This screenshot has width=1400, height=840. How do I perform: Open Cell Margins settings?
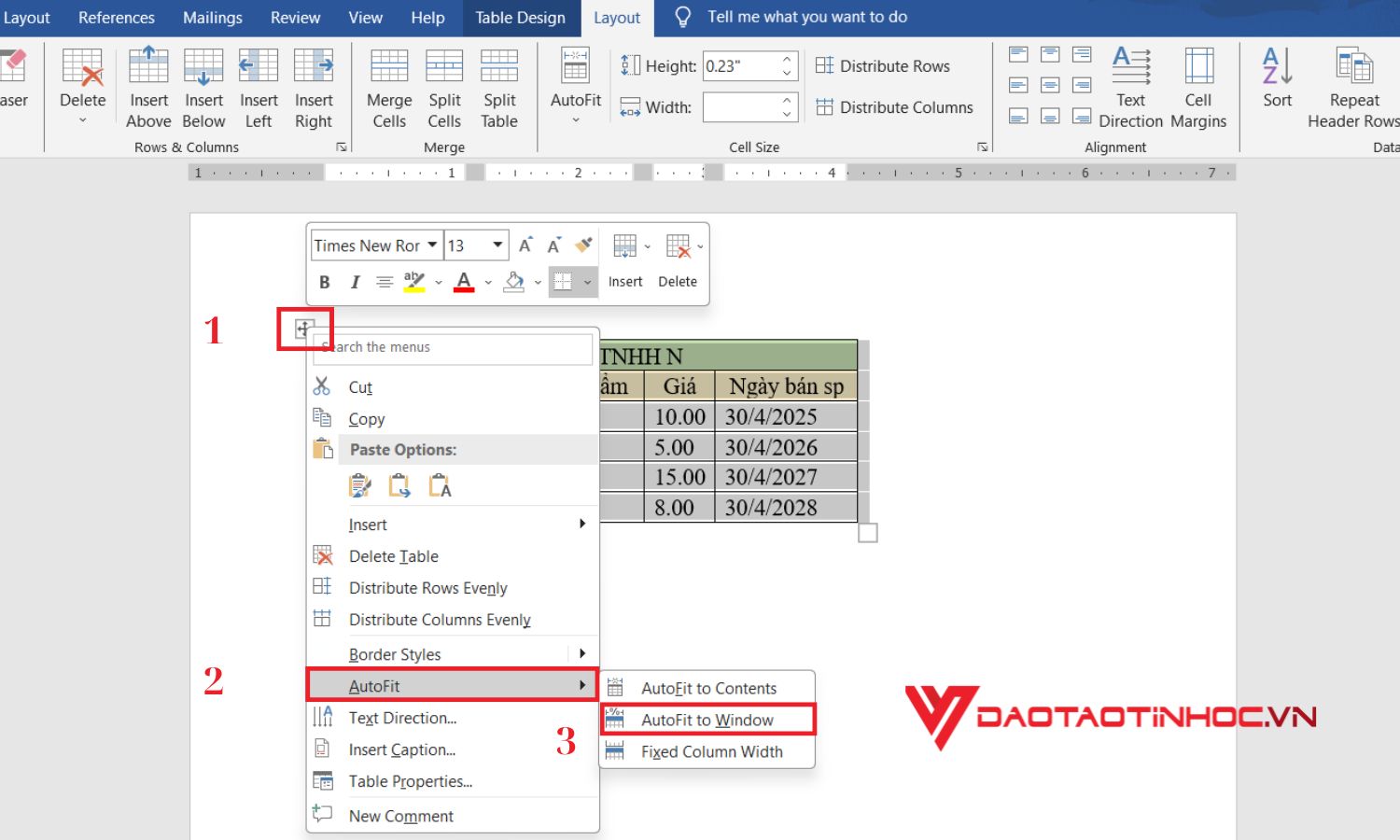tap(1198, 87)
